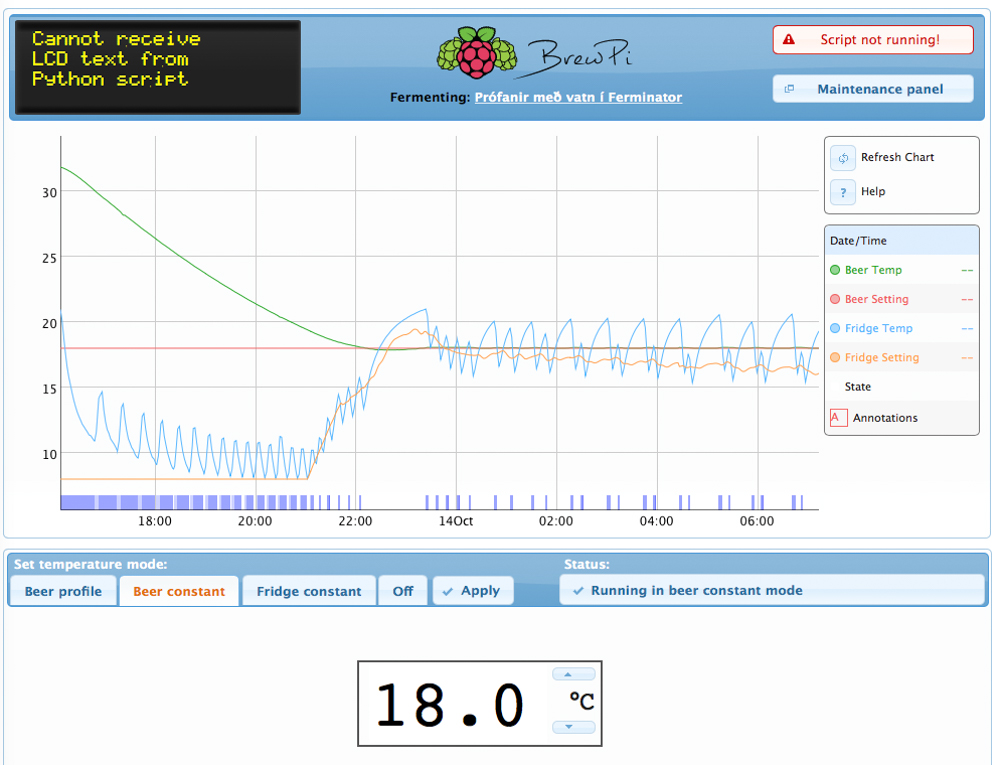Select the Off temperature mode
This screenshot has height=765, width=1000.
[x=403, y=591]
